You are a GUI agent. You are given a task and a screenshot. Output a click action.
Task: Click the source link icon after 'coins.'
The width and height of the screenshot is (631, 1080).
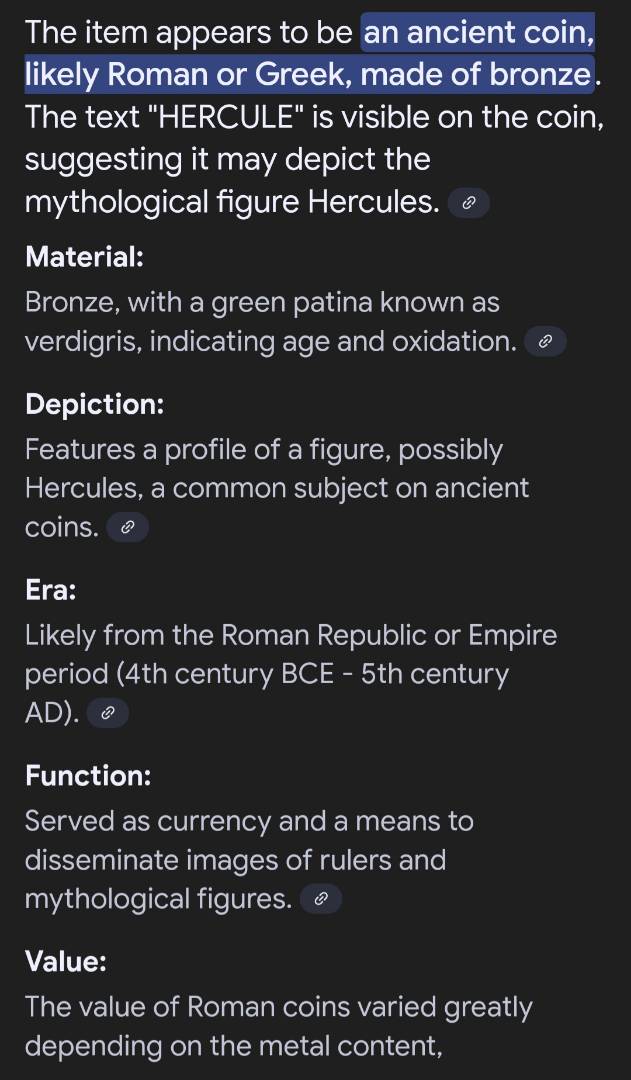click(x=127, y=528)
